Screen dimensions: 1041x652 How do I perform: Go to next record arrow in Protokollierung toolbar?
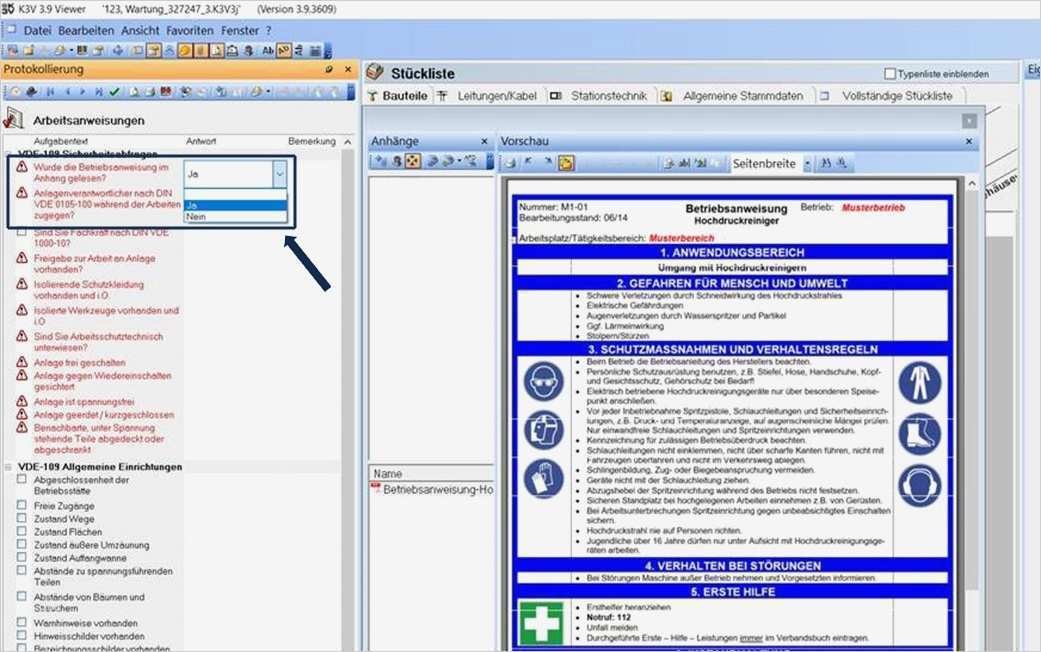point(82,92)
